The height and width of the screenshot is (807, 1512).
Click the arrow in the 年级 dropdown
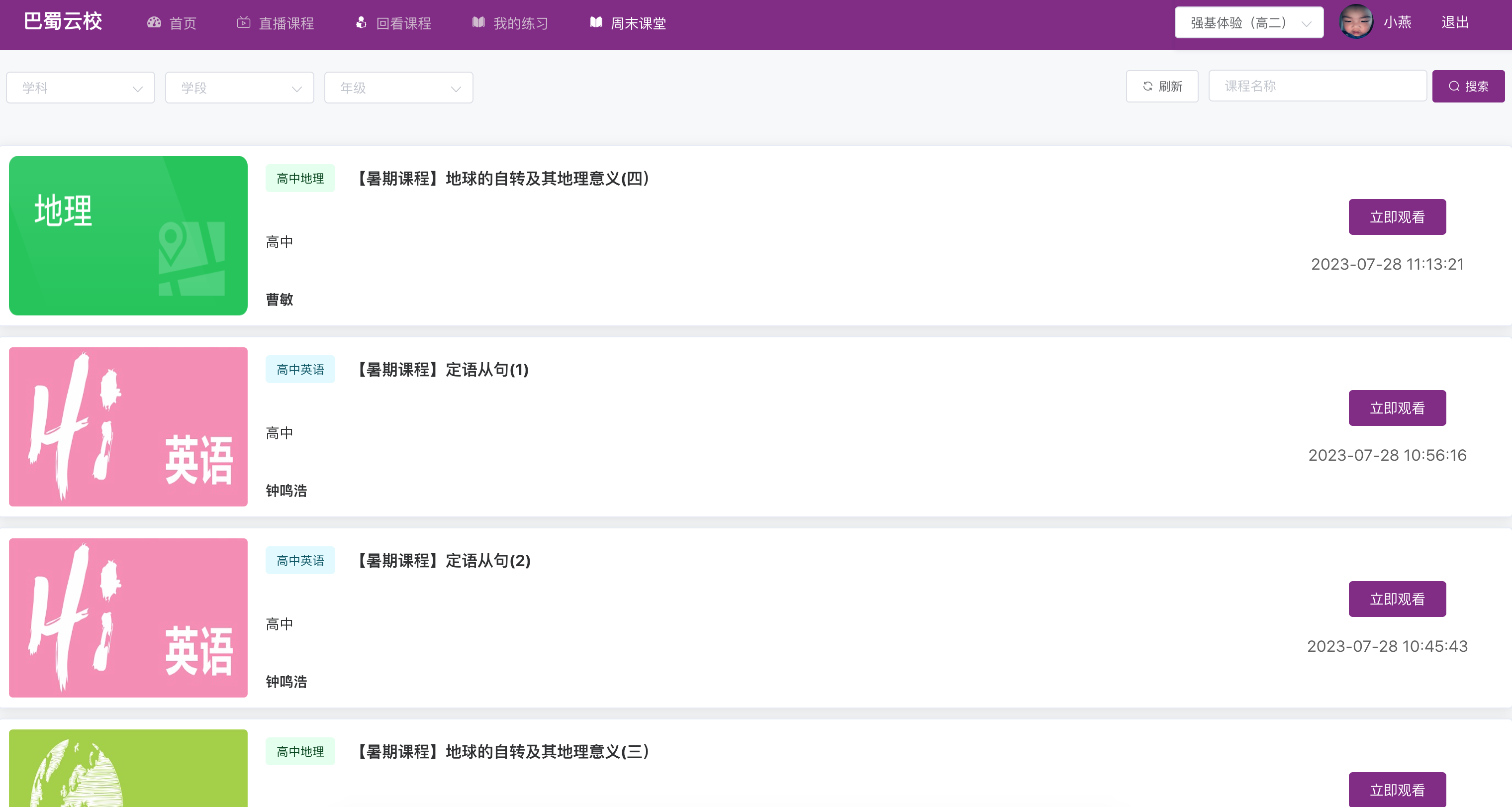tap(456, 89)
